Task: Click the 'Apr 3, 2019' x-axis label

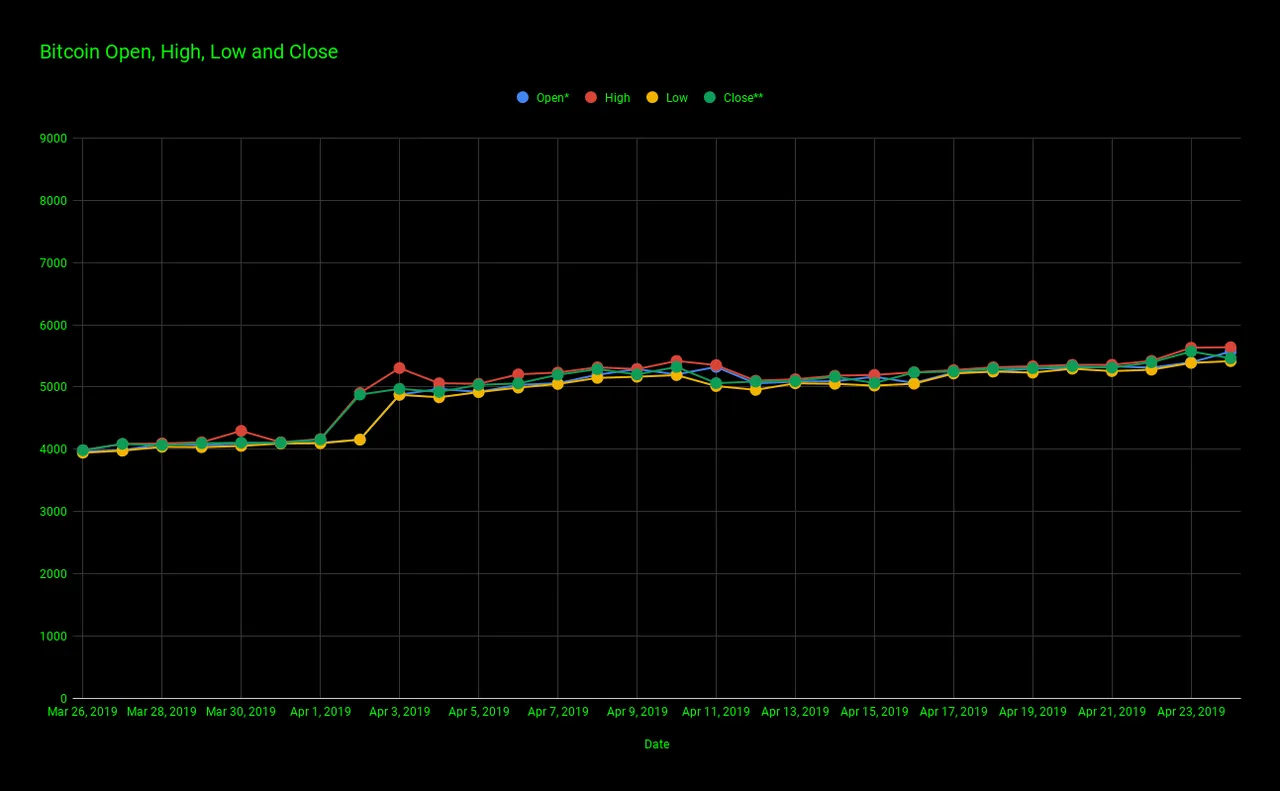Action: tap(399, 712)
